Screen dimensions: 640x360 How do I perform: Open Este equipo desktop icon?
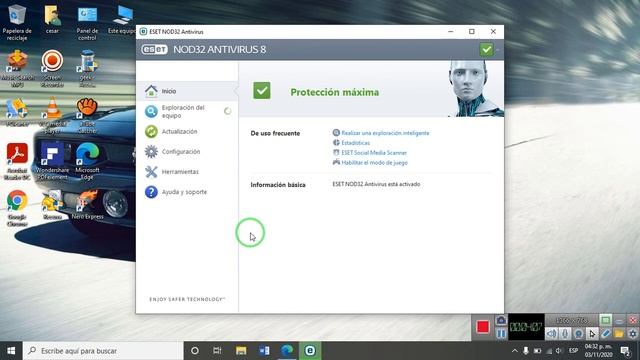[x=122, y=20]
